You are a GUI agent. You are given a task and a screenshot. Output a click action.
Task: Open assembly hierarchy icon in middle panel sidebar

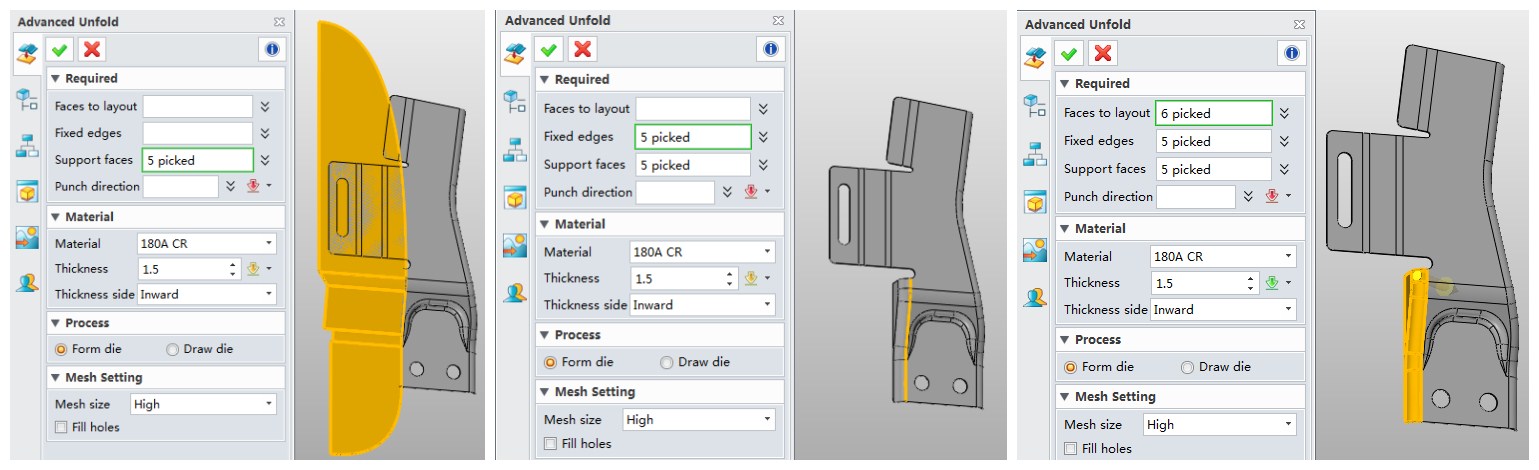click(x=515, y=148)
